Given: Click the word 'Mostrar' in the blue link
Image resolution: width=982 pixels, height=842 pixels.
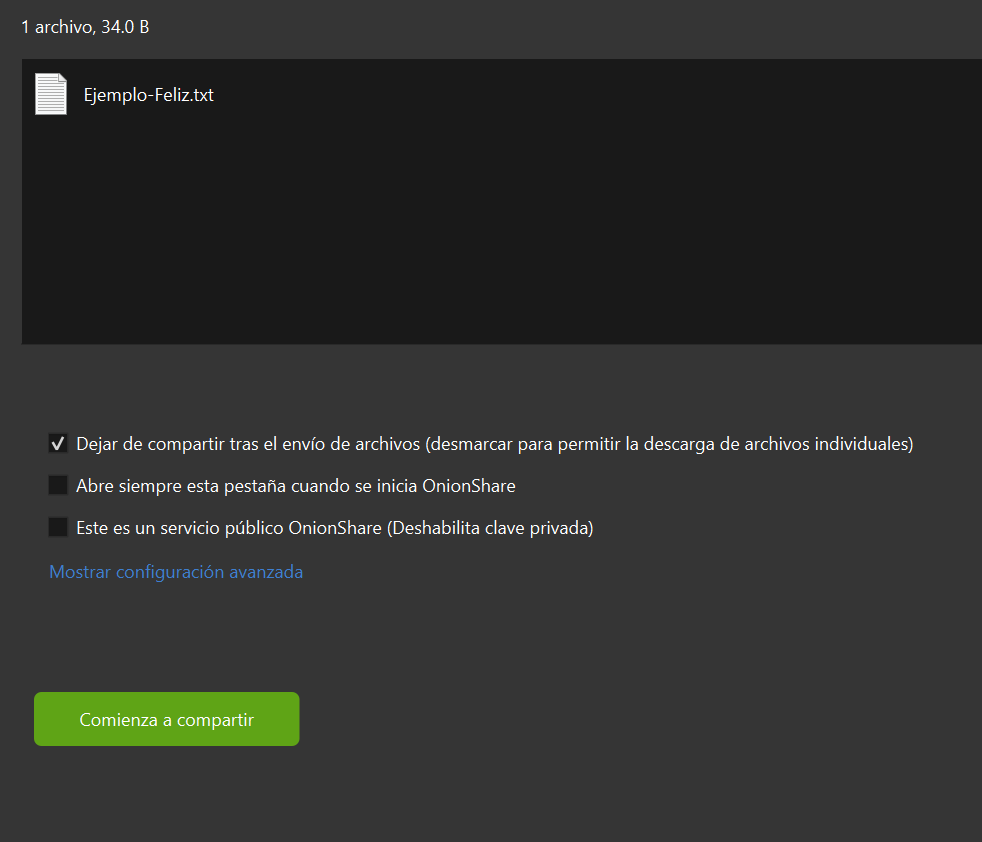Looking at the screenshot, I should pos(80,572).
